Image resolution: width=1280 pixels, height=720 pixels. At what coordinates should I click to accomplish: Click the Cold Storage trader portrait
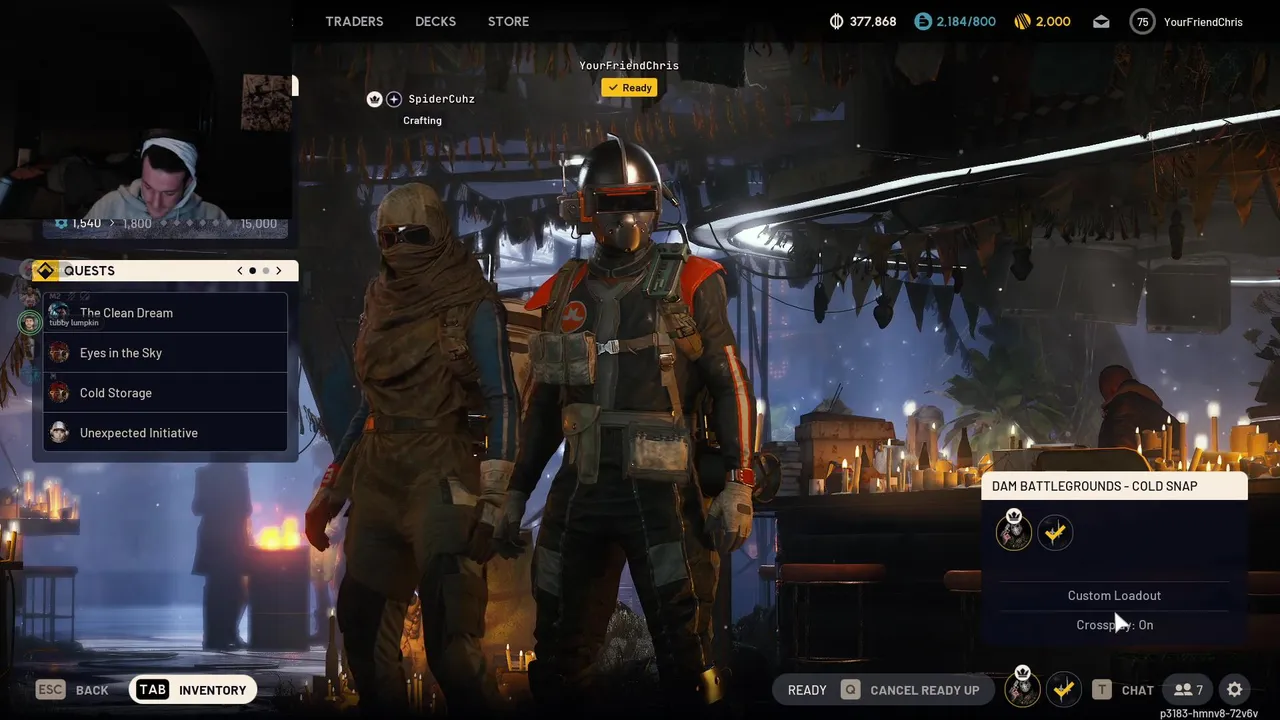click(x=59, y=393)
